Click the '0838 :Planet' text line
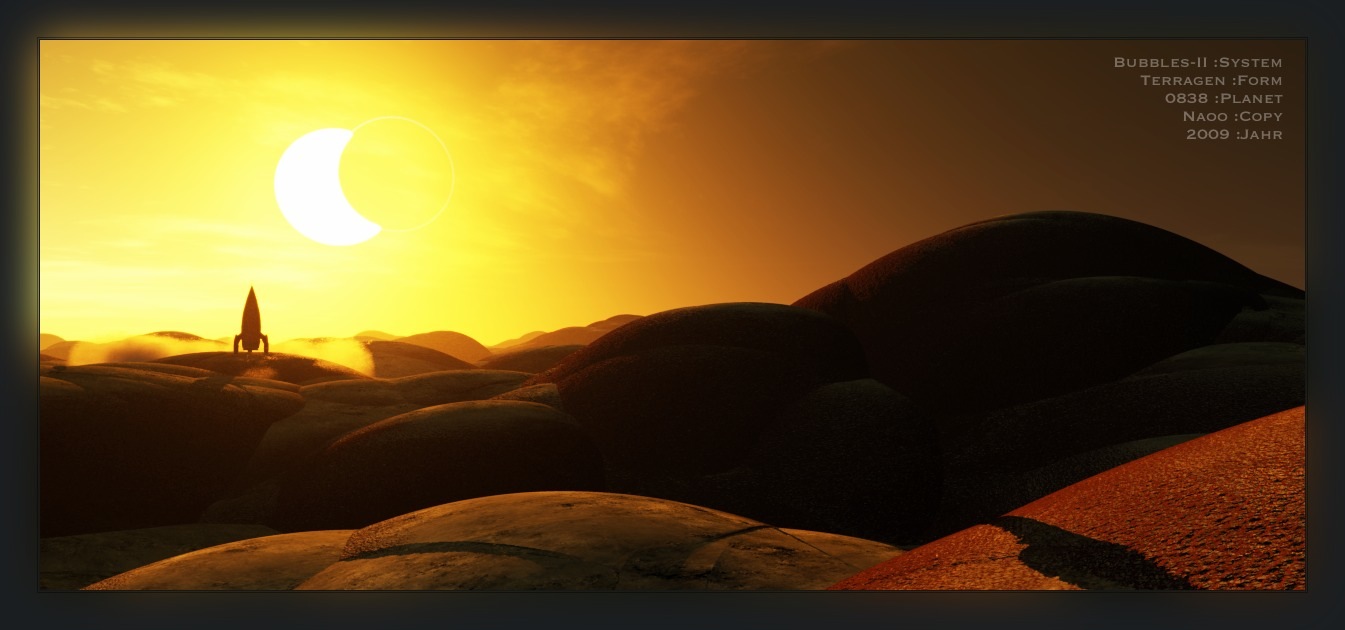The width and height of the screenshot is (1345, 630). [1224, 98]
